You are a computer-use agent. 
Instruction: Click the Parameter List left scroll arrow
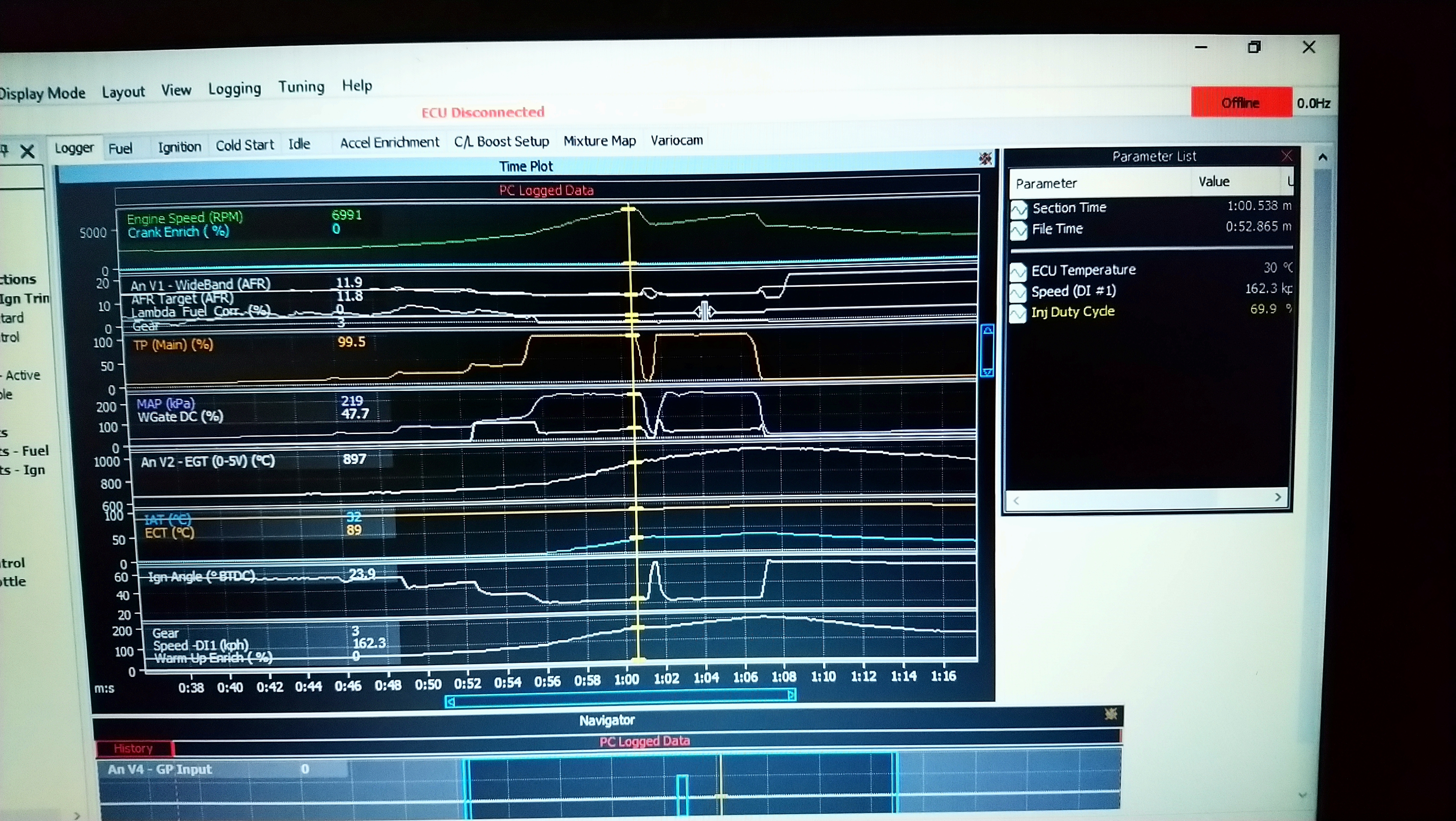[1016, 500]
